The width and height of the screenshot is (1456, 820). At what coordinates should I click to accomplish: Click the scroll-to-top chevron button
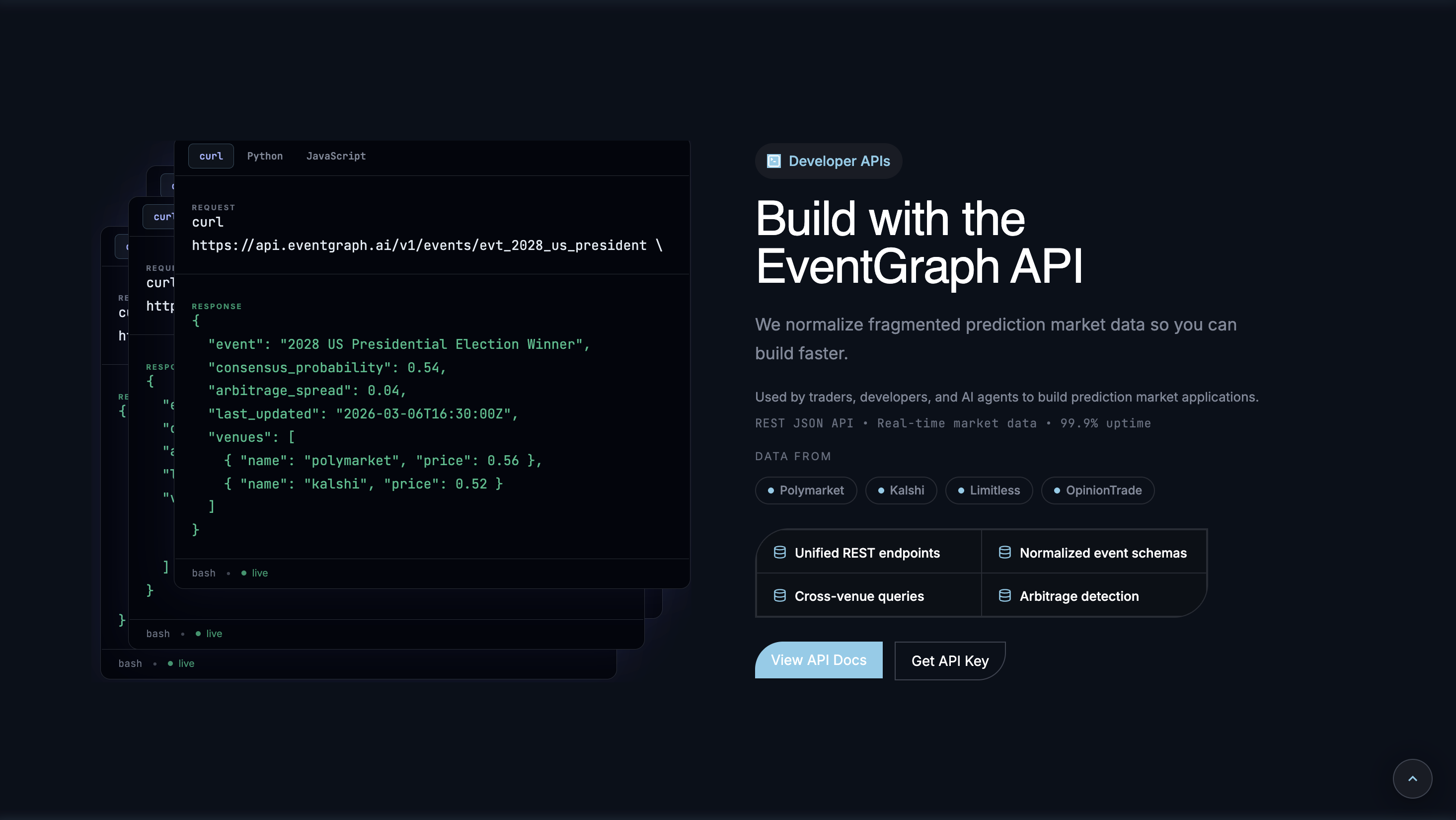click(x=1413, y=779)
